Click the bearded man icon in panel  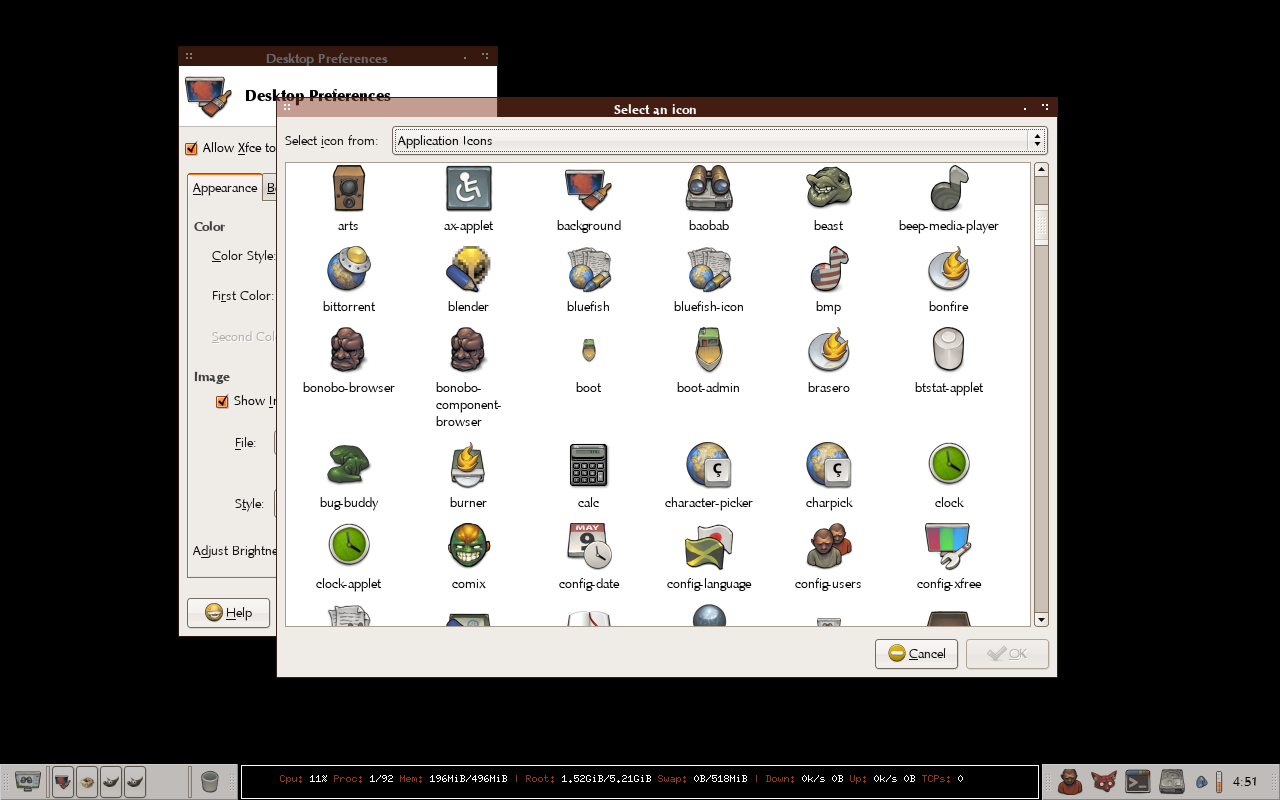pos(1069,781)
